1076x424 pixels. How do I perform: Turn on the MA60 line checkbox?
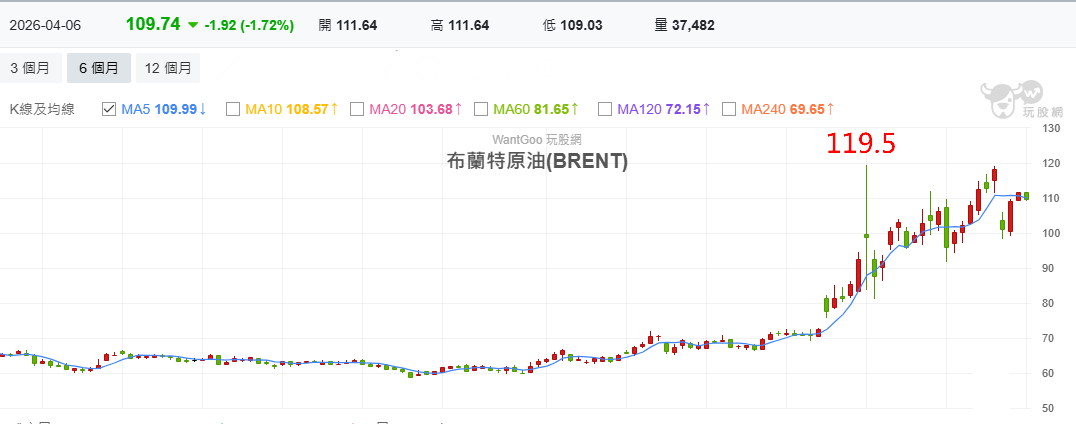(x=481, y=108)
